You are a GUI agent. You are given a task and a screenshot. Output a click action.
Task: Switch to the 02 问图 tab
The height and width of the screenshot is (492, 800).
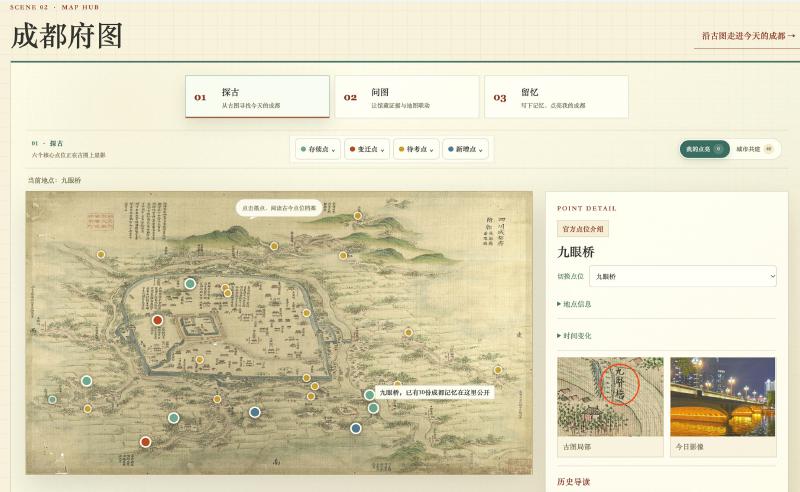(x=407, y=97)
